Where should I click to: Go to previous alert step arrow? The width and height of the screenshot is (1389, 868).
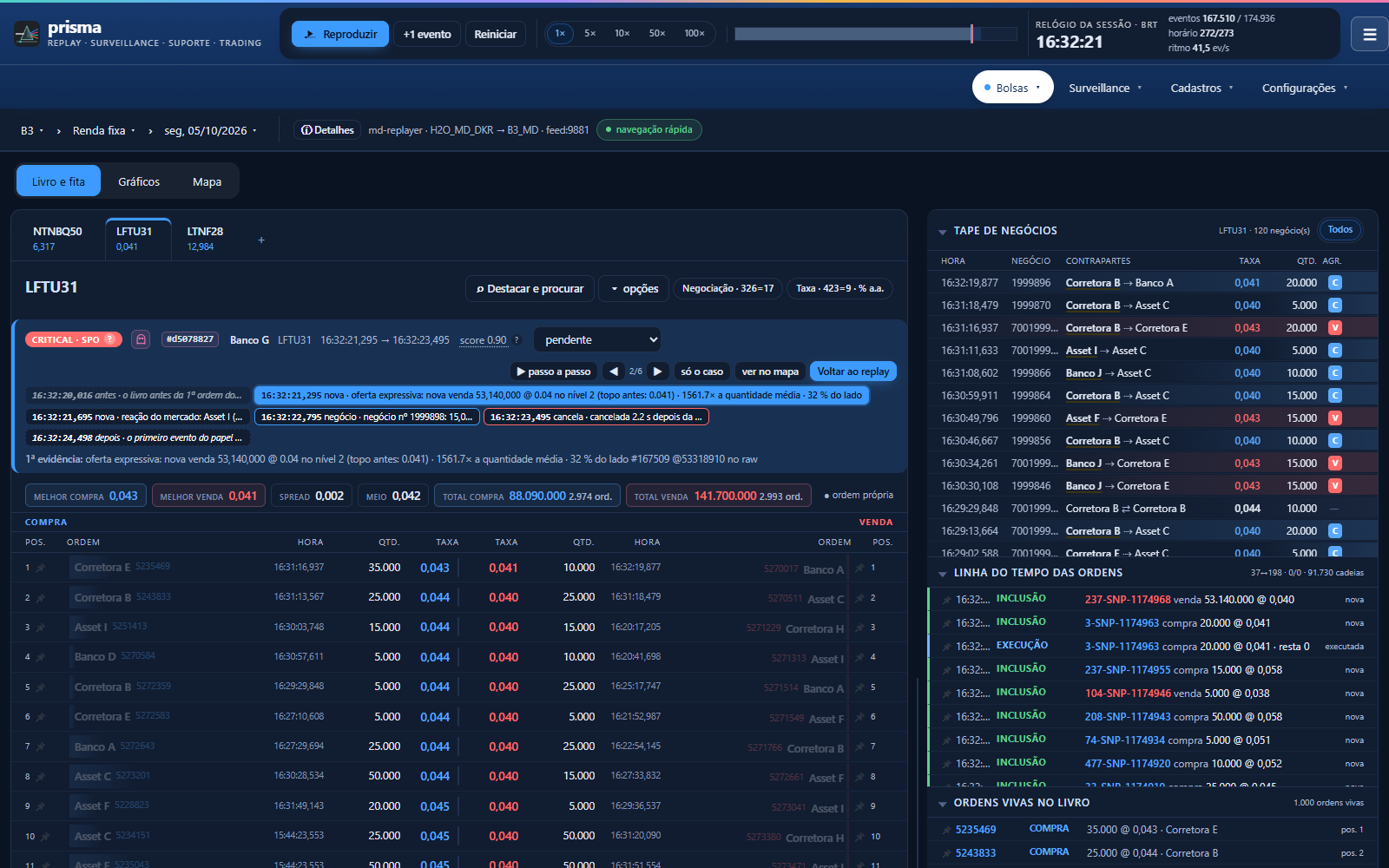click(614, 372)
